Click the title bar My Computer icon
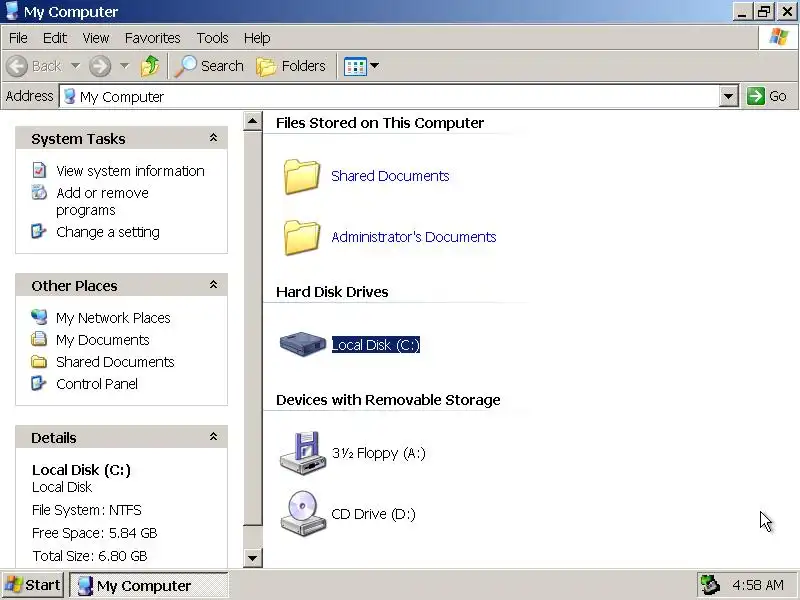Image resolution: width=800 pixels, height=600 pixels. tap(12, 11)
